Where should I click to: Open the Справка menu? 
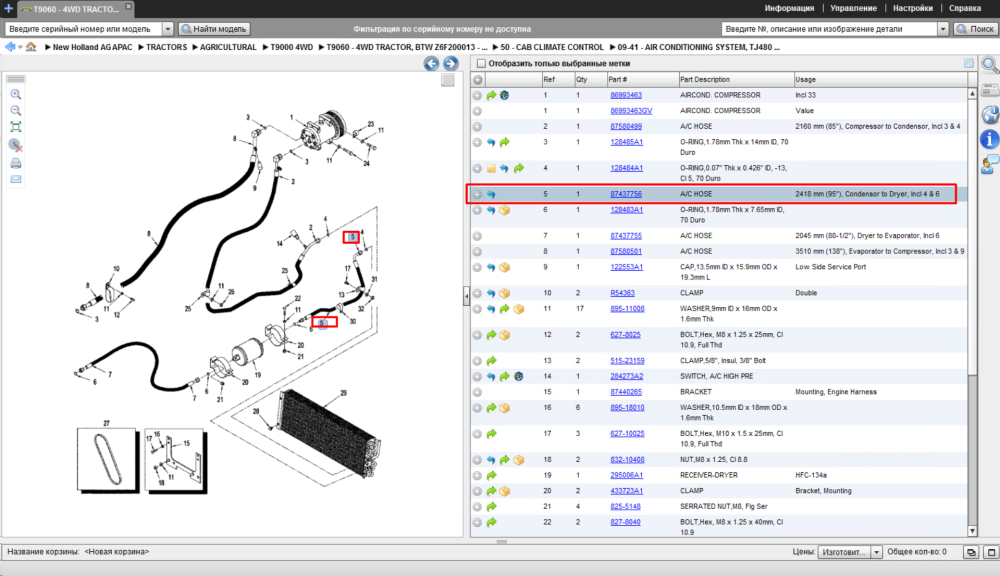[964, 8]
